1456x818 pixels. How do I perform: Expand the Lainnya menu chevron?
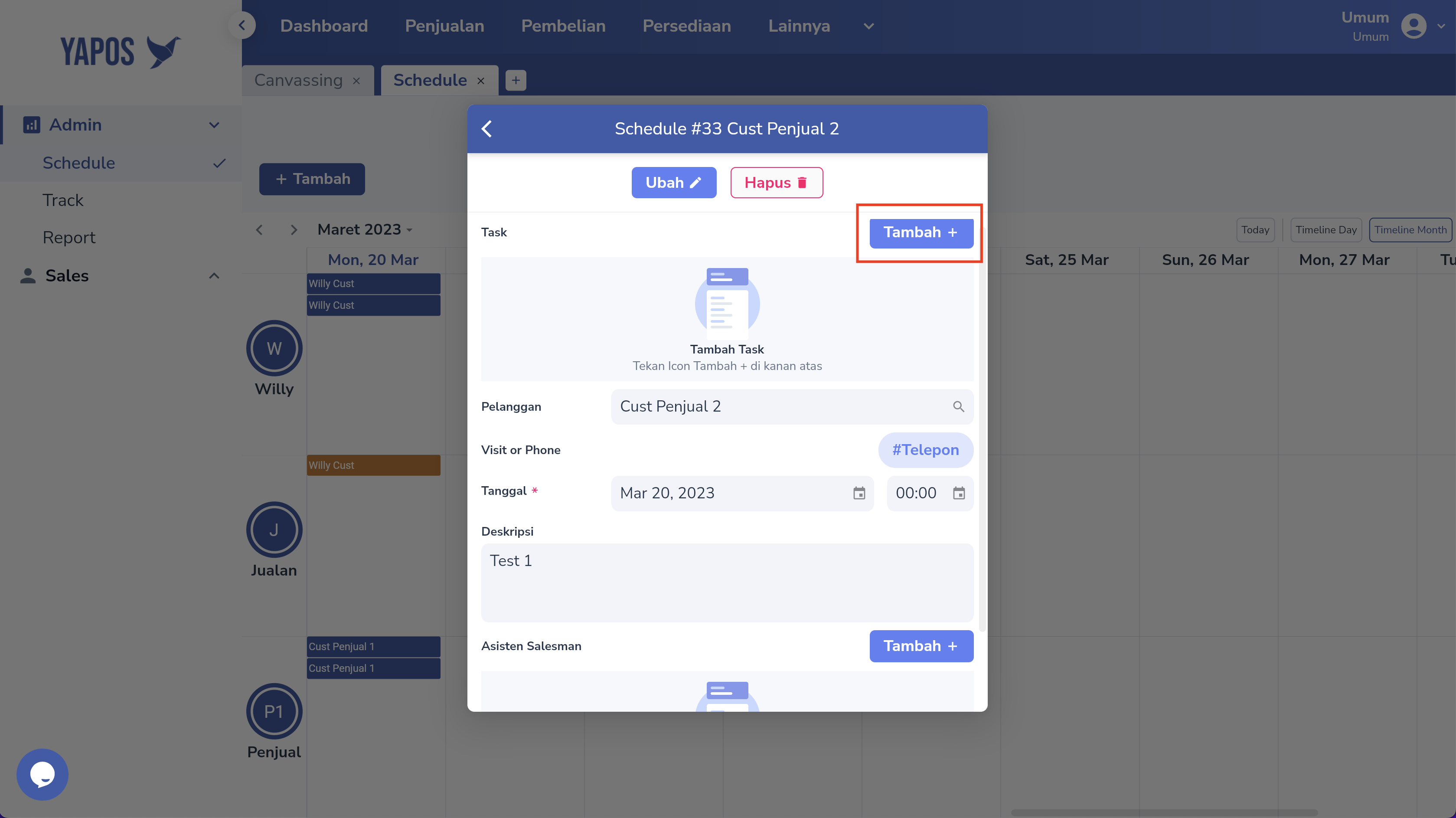click(869, 26)
